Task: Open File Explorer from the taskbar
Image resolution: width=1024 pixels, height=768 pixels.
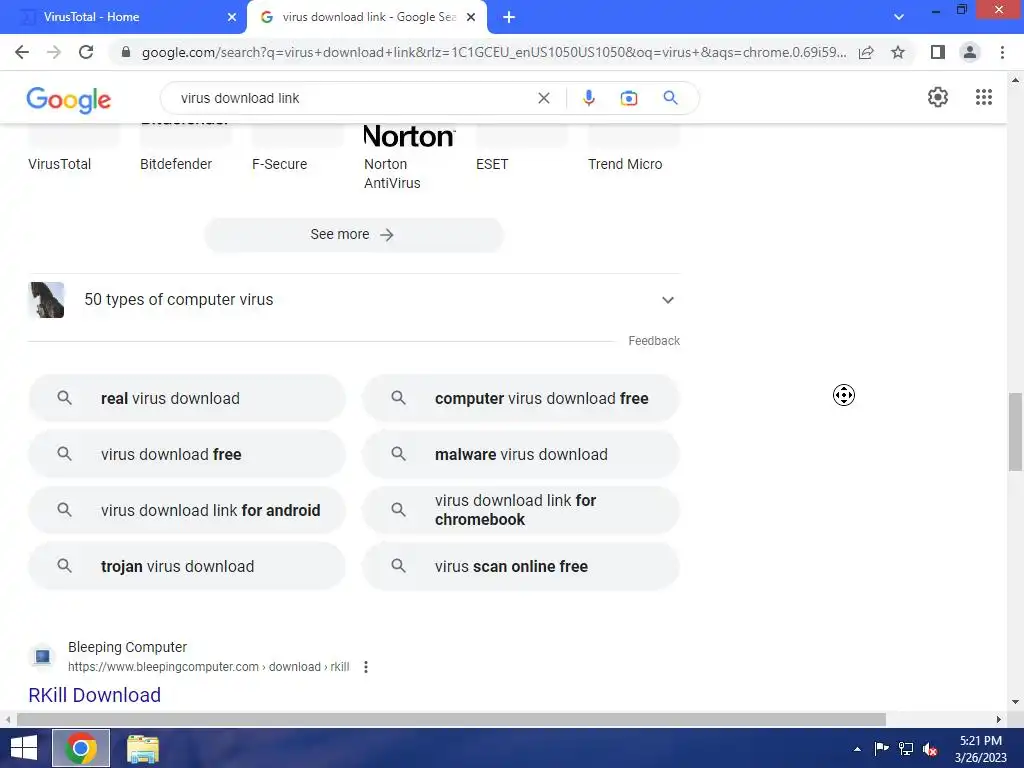Action: click(142, 749)
